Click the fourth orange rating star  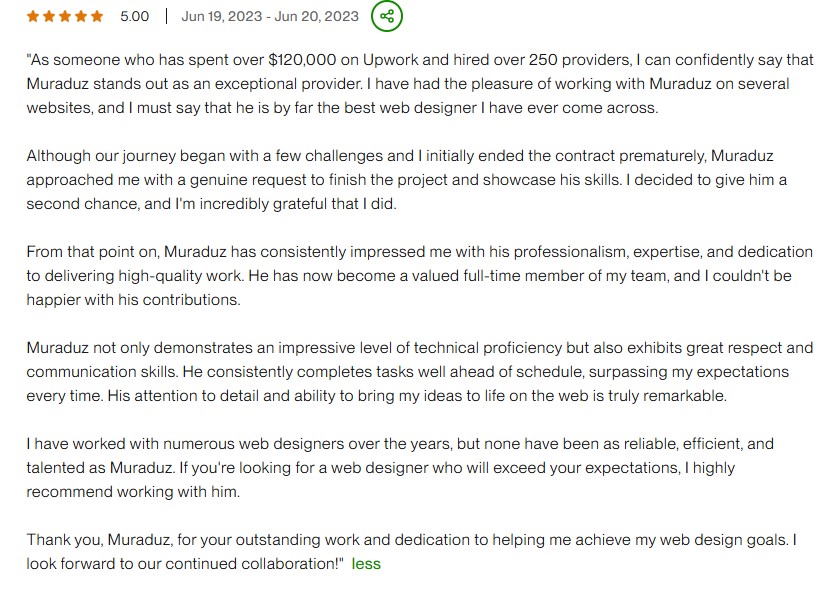[x=81, y=16]
